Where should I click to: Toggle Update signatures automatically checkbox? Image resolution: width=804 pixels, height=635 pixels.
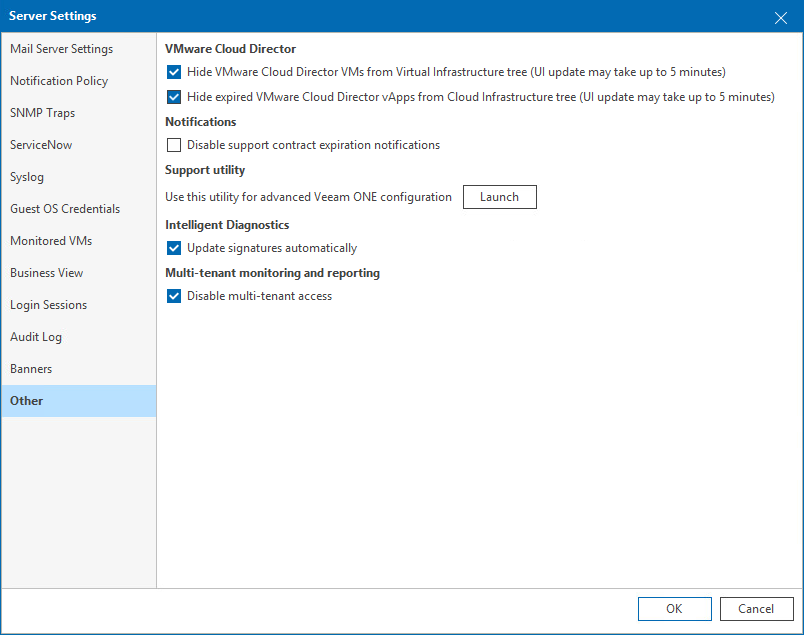pyautogui.click(x=174, y=248)
